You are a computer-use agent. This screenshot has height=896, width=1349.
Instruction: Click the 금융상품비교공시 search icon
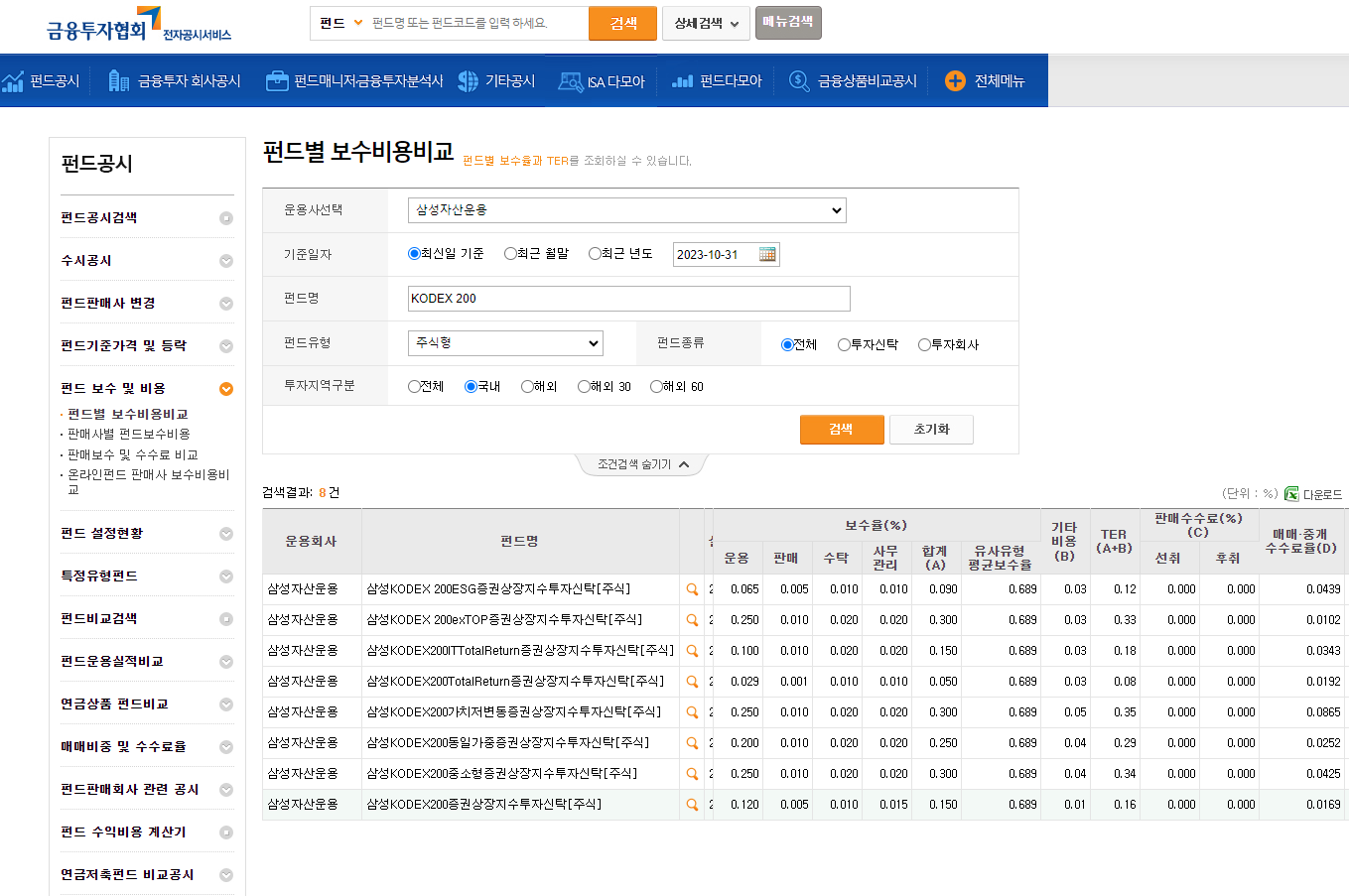[x=799, y=80]
